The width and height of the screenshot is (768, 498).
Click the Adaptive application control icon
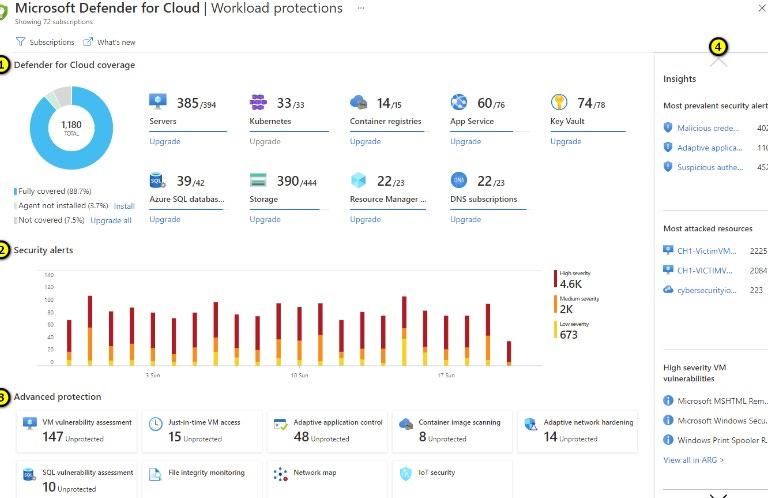(281, 424)
